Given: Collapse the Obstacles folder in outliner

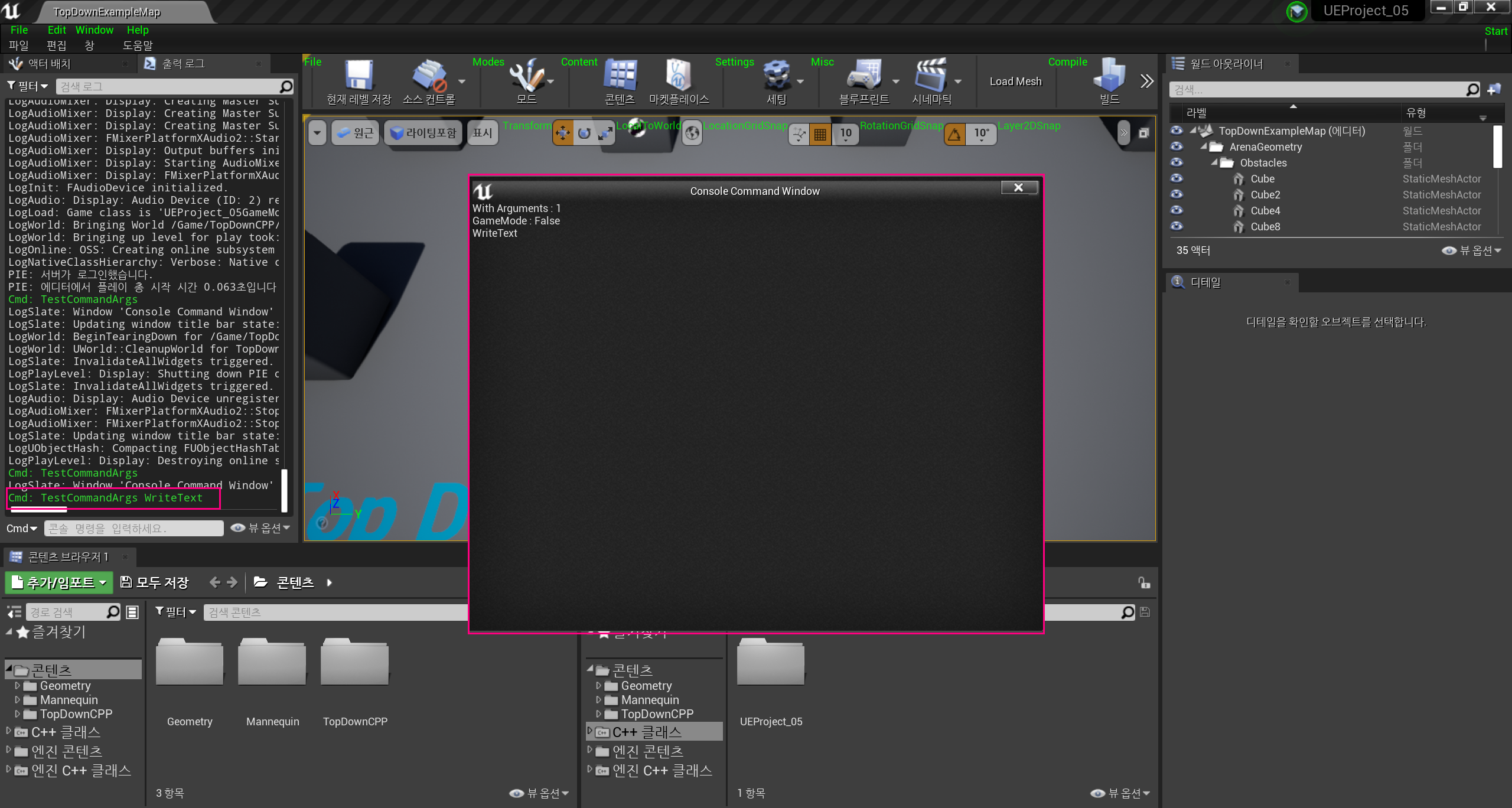Looking at the screenshot, I should tap(1214, 162).
